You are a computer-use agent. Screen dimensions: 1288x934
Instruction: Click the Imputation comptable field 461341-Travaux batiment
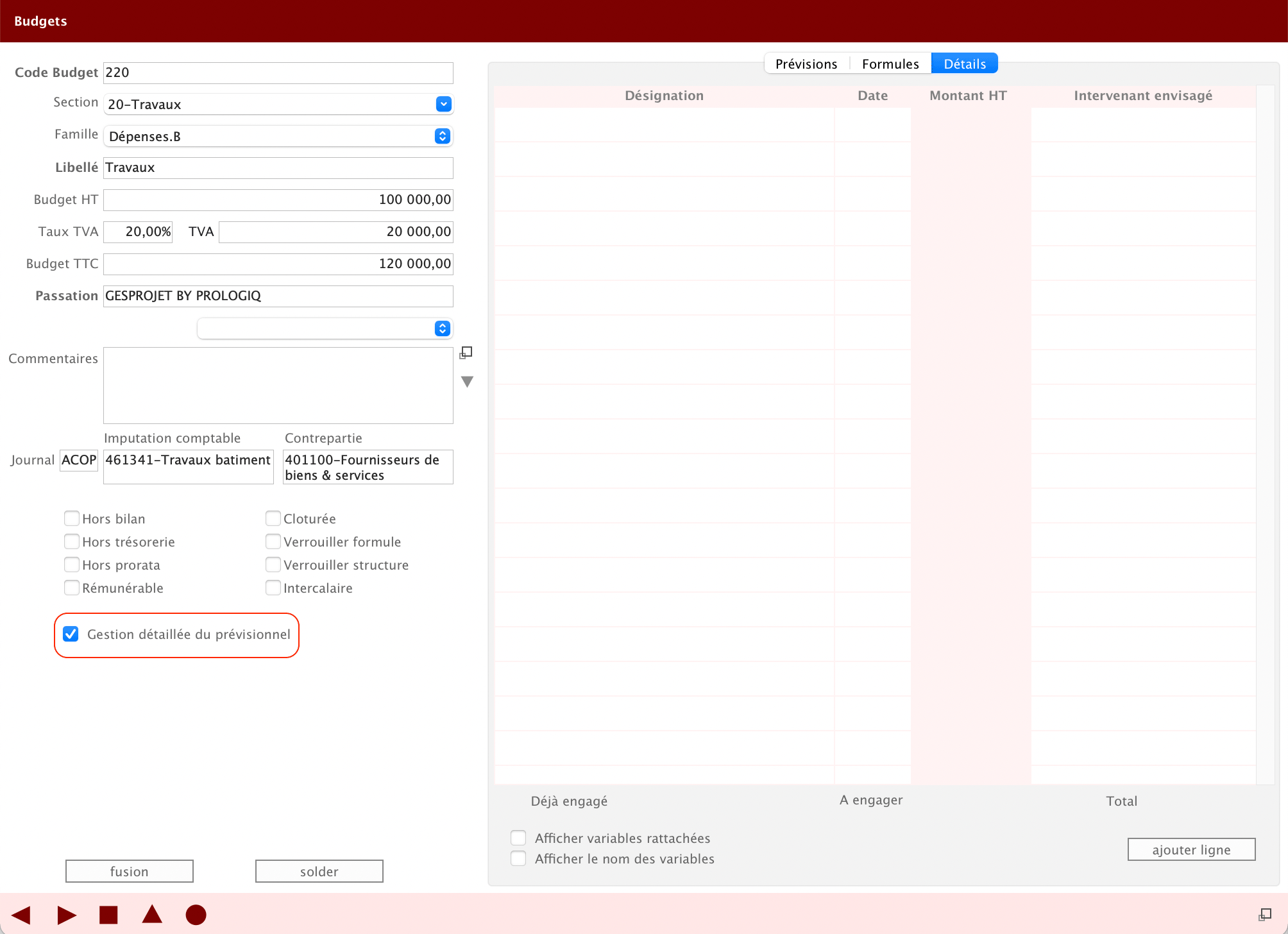pos(189,467)
